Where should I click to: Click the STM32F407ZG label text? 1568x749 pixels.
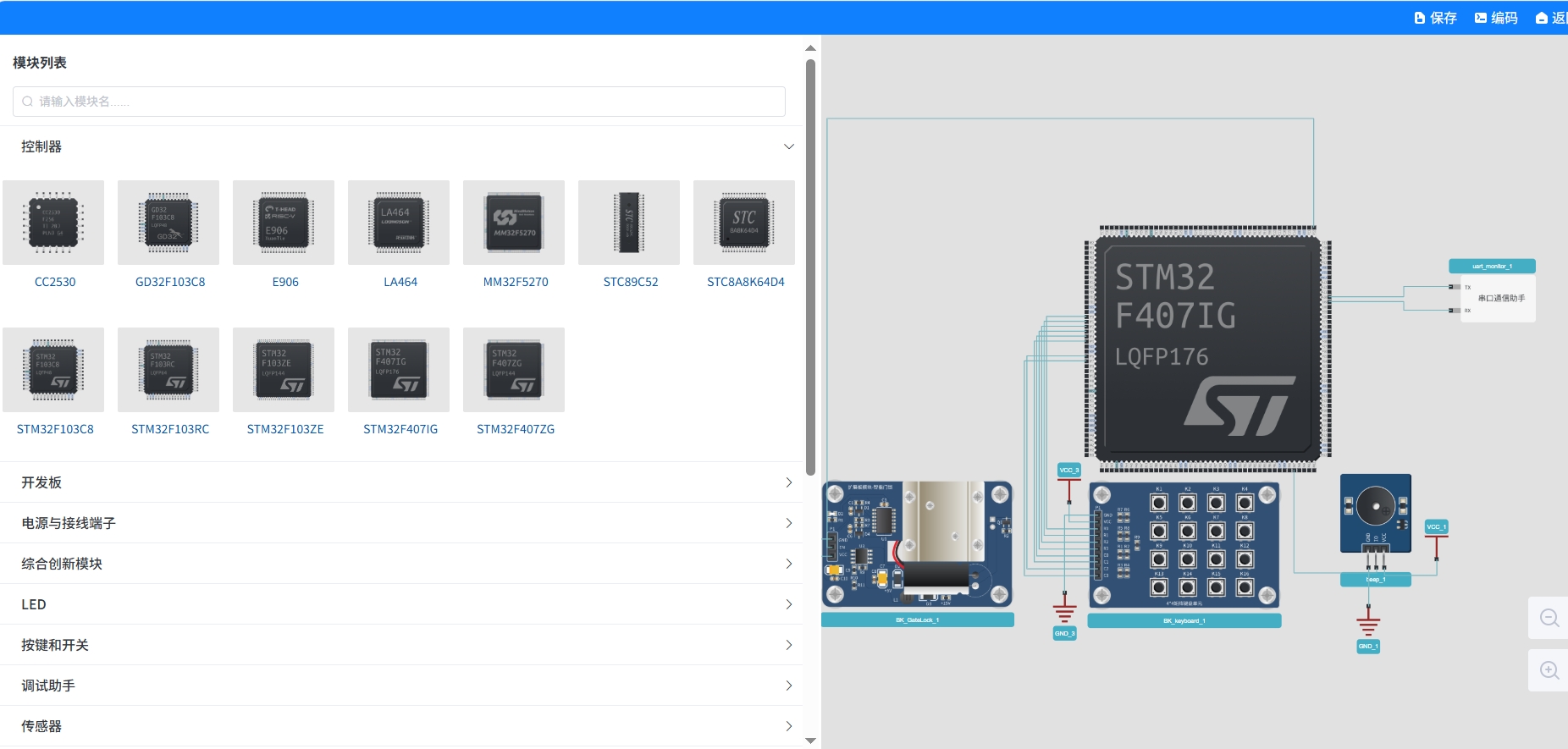(516, 429)
